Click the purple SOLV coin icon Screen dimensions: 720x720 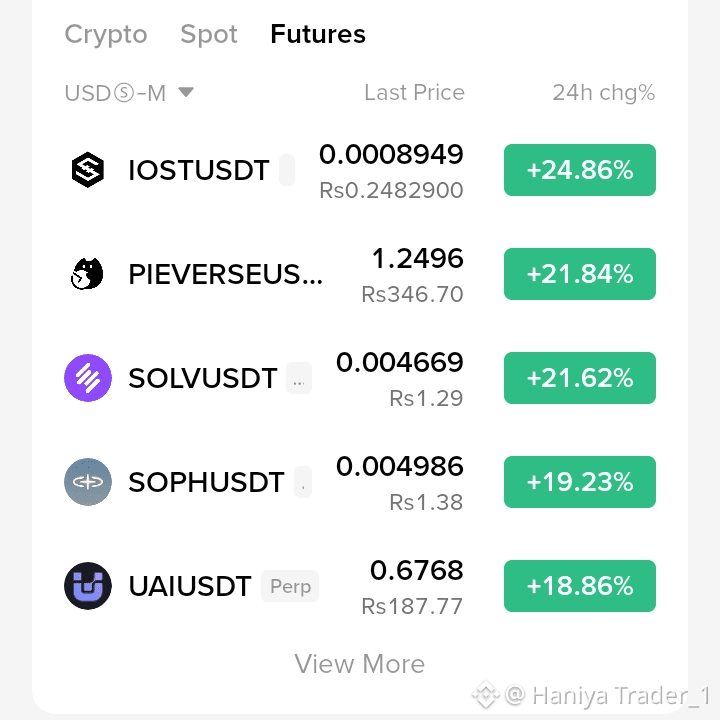click(88, 378)
